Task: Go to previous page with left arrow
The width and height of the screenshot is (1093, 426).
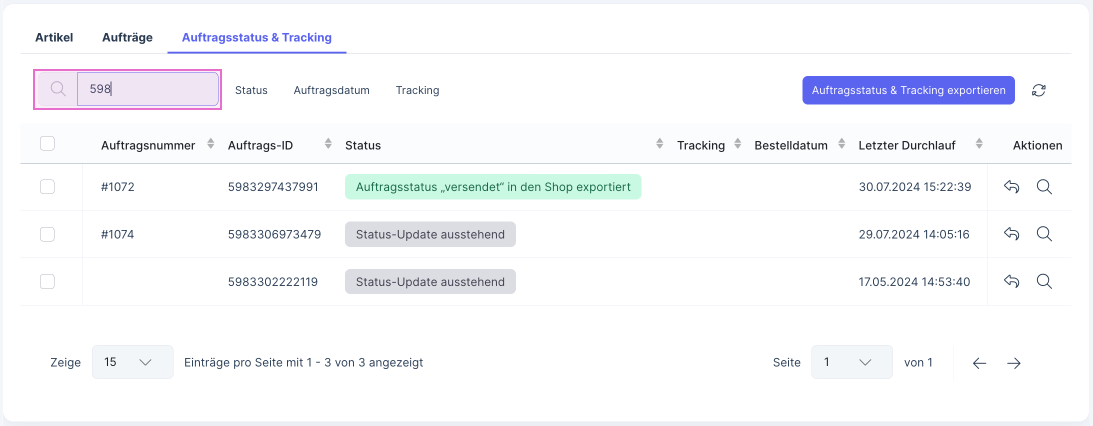Action: [979, 363]
